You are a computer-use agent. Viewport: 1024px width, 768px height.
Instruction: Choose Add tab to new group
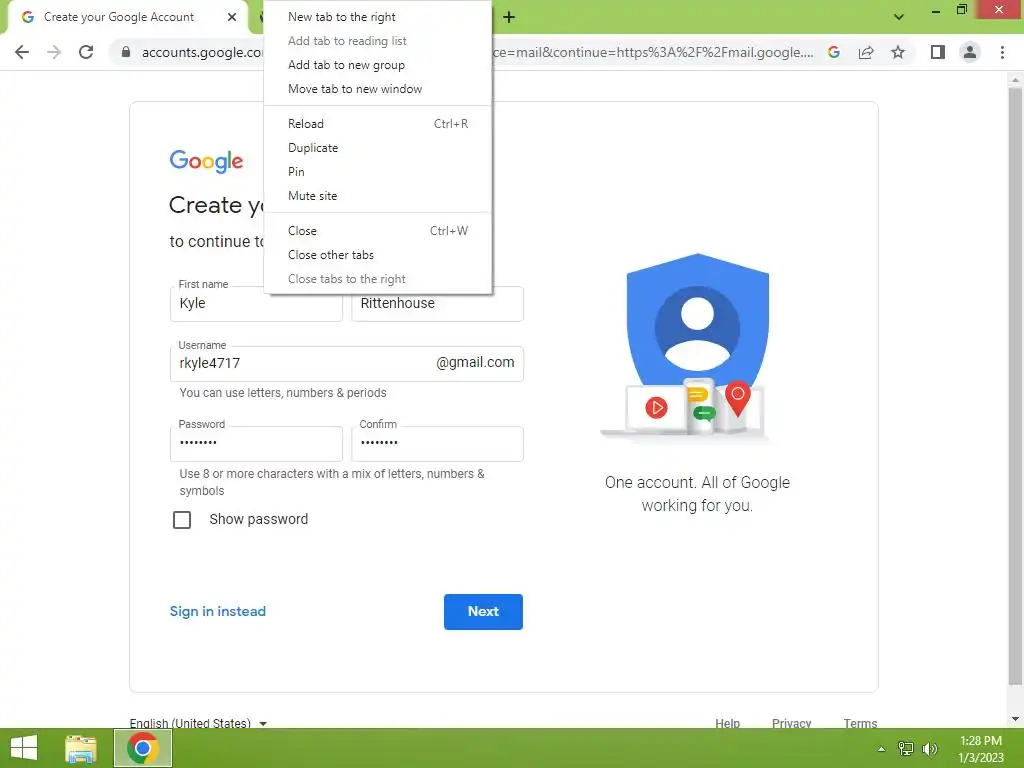point(377,65)
